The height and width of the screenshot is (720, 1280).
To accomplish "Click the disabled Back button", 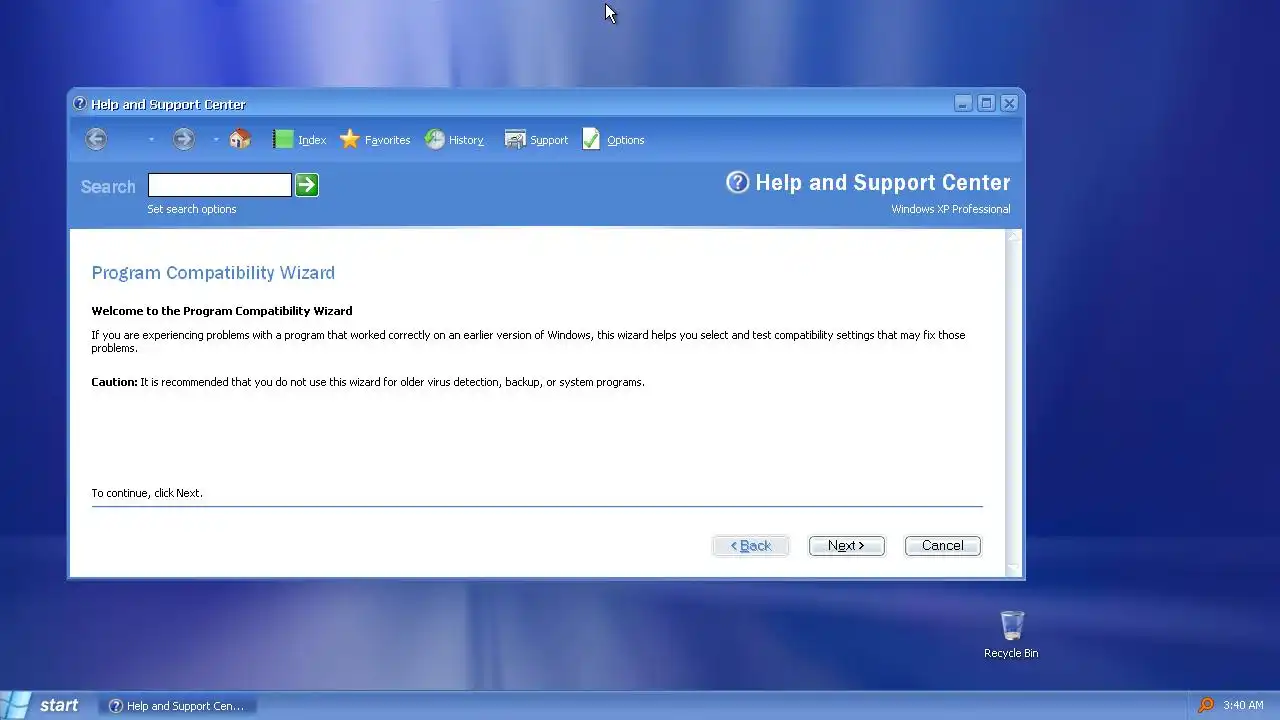I will (x=751, y=546).
